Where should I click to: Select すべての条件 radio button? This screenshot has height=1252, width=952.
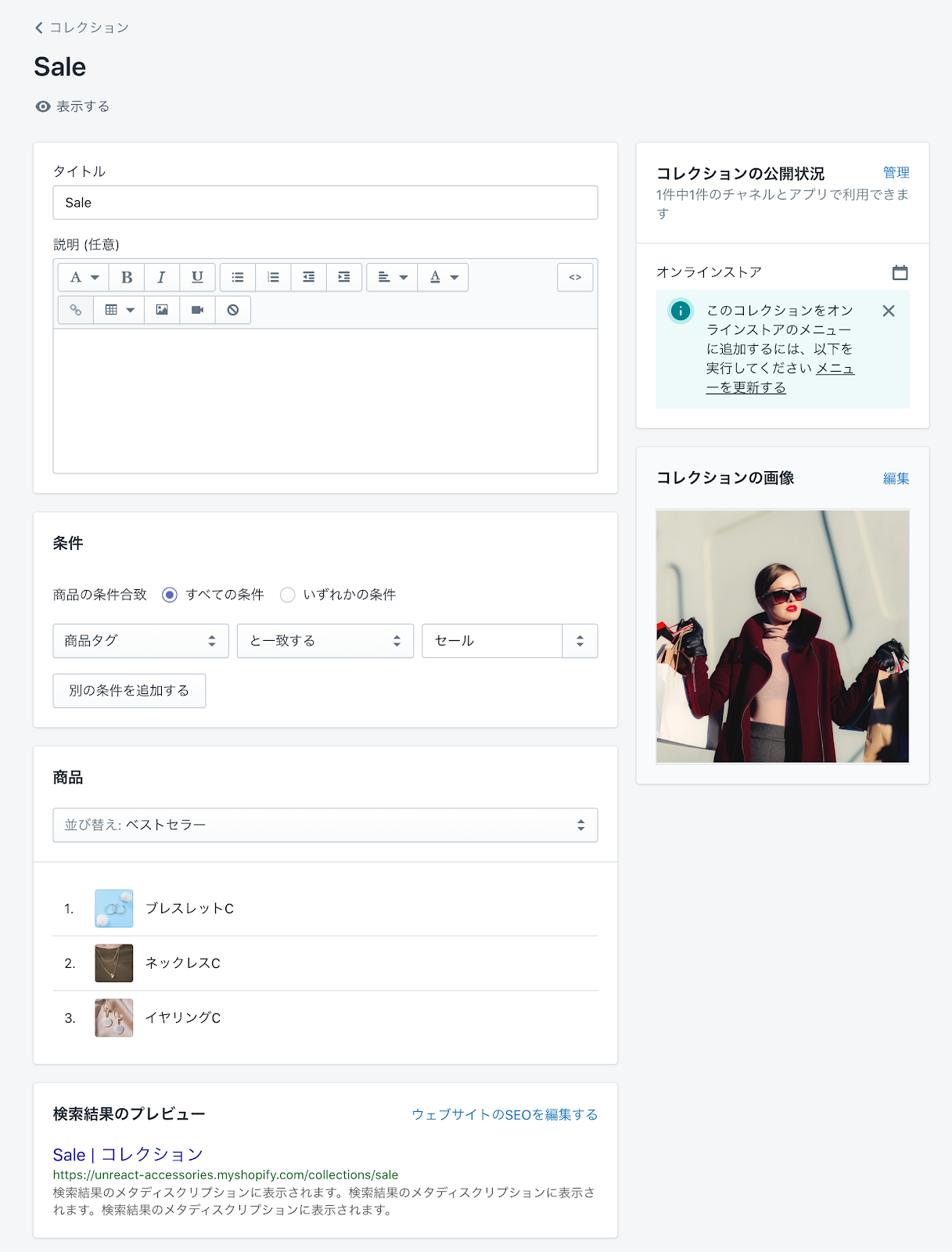coord(170,595)
